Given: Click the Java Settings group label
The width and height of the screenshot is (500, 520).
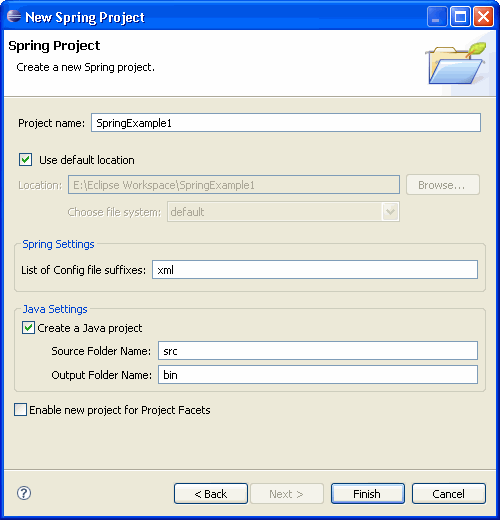Looking at the screenshot, I should 55,309.
